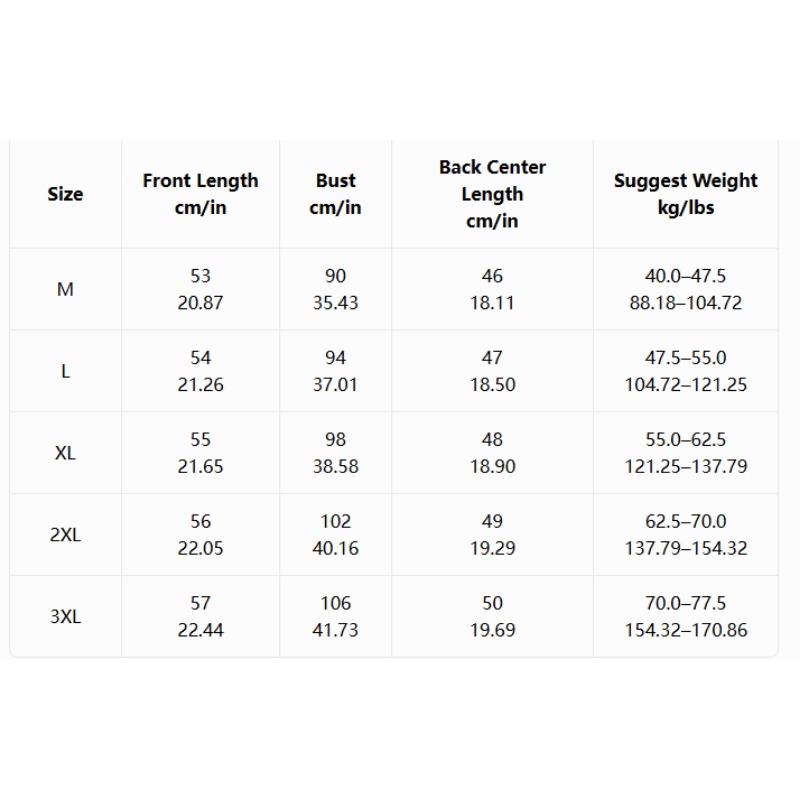Click the Bust cm/in column header
This screenshot has width=800, height=800.
335,194
